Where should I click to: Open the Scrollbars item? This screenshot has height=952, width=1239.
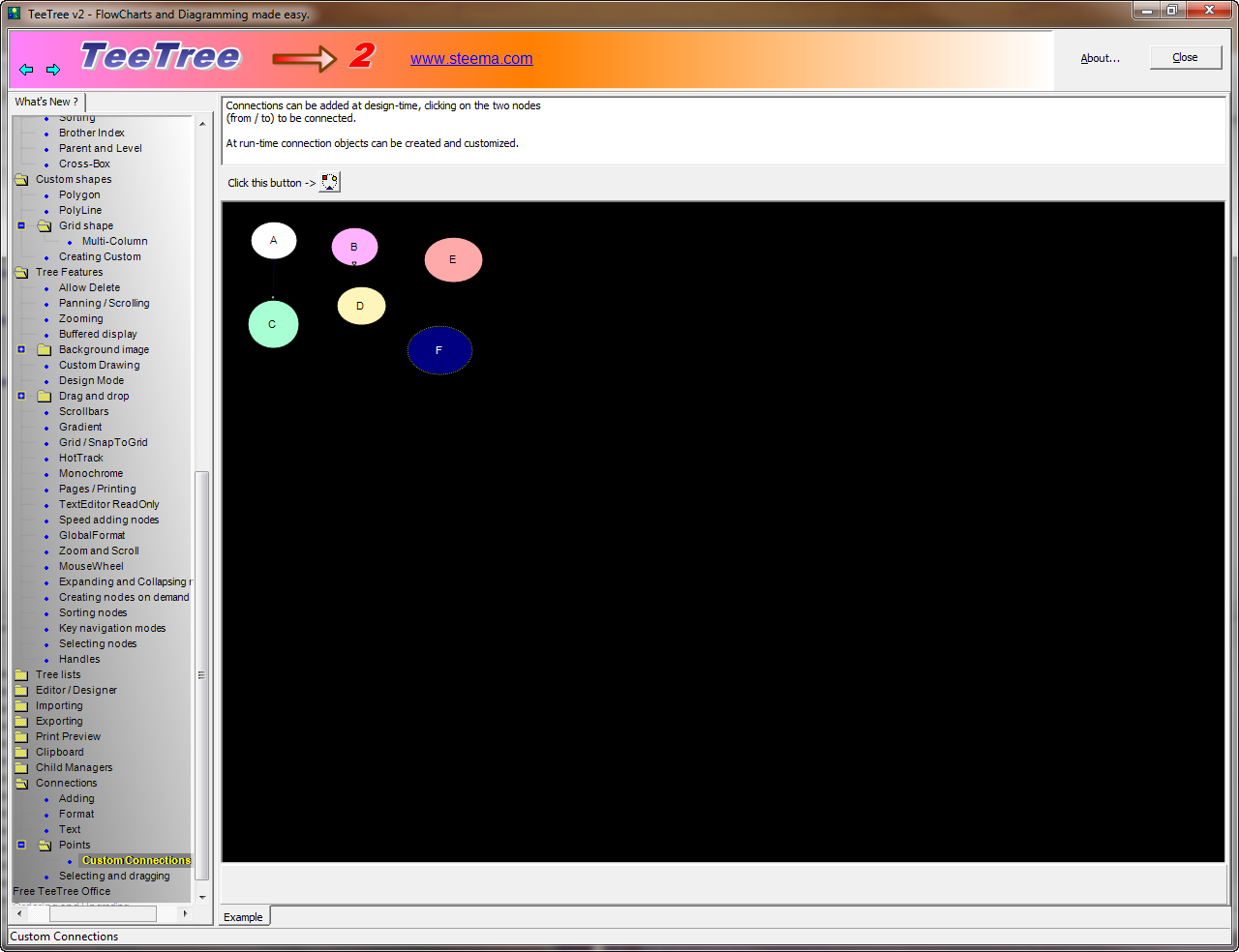tap(84, 411)
